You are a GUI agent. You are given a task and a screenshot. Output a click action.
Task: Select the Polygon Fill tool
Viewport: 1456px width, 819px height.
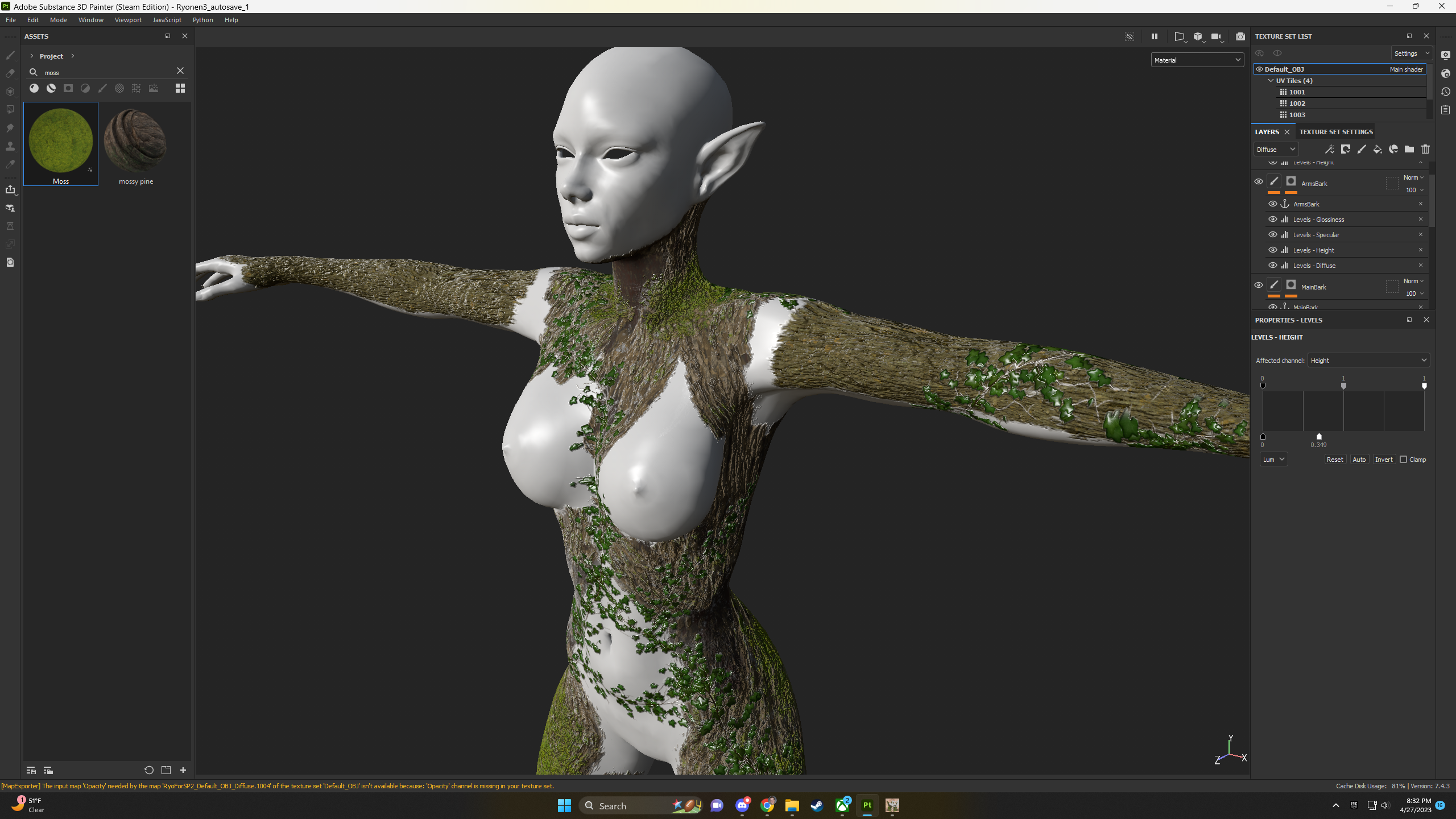click(10, 110)
